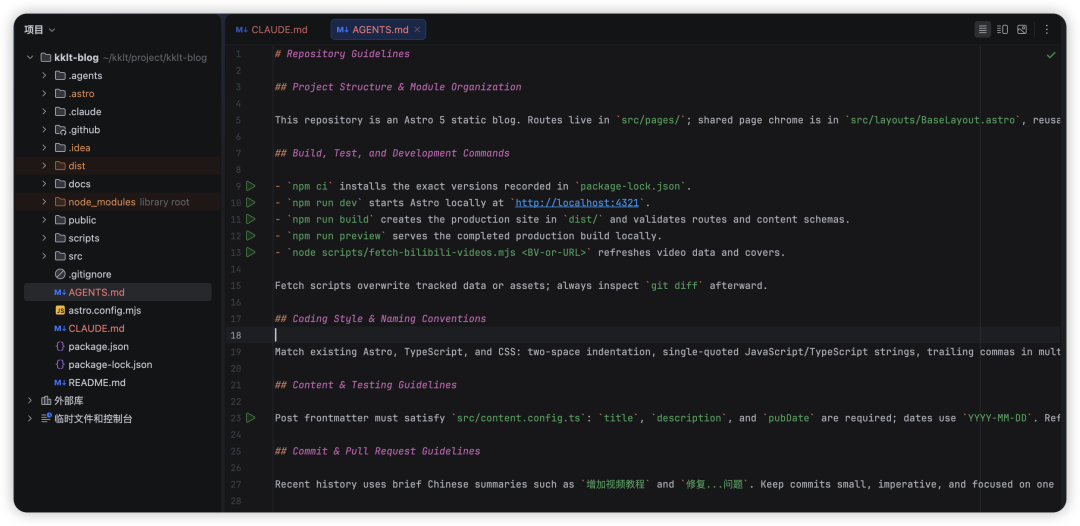The height and width of the screenshot is (526, 1080).
Task: Open the http://localhost:4321 link
Action: 579,203
